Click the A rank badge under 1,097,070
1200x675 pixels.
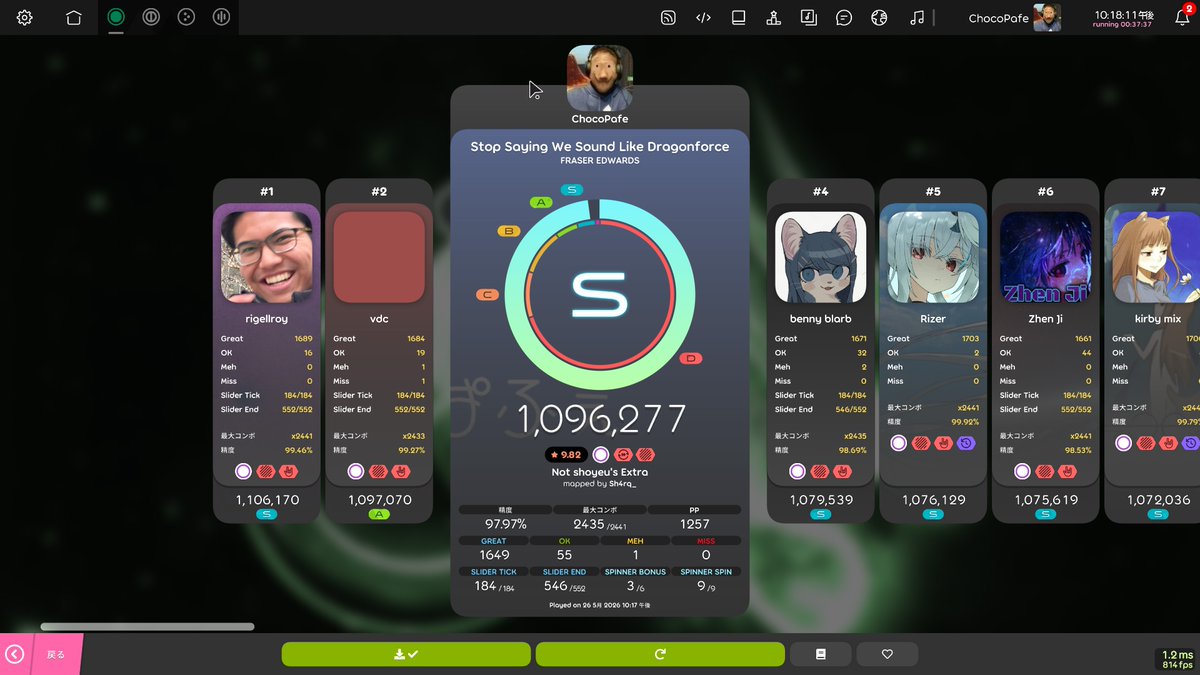click(379, 514)
